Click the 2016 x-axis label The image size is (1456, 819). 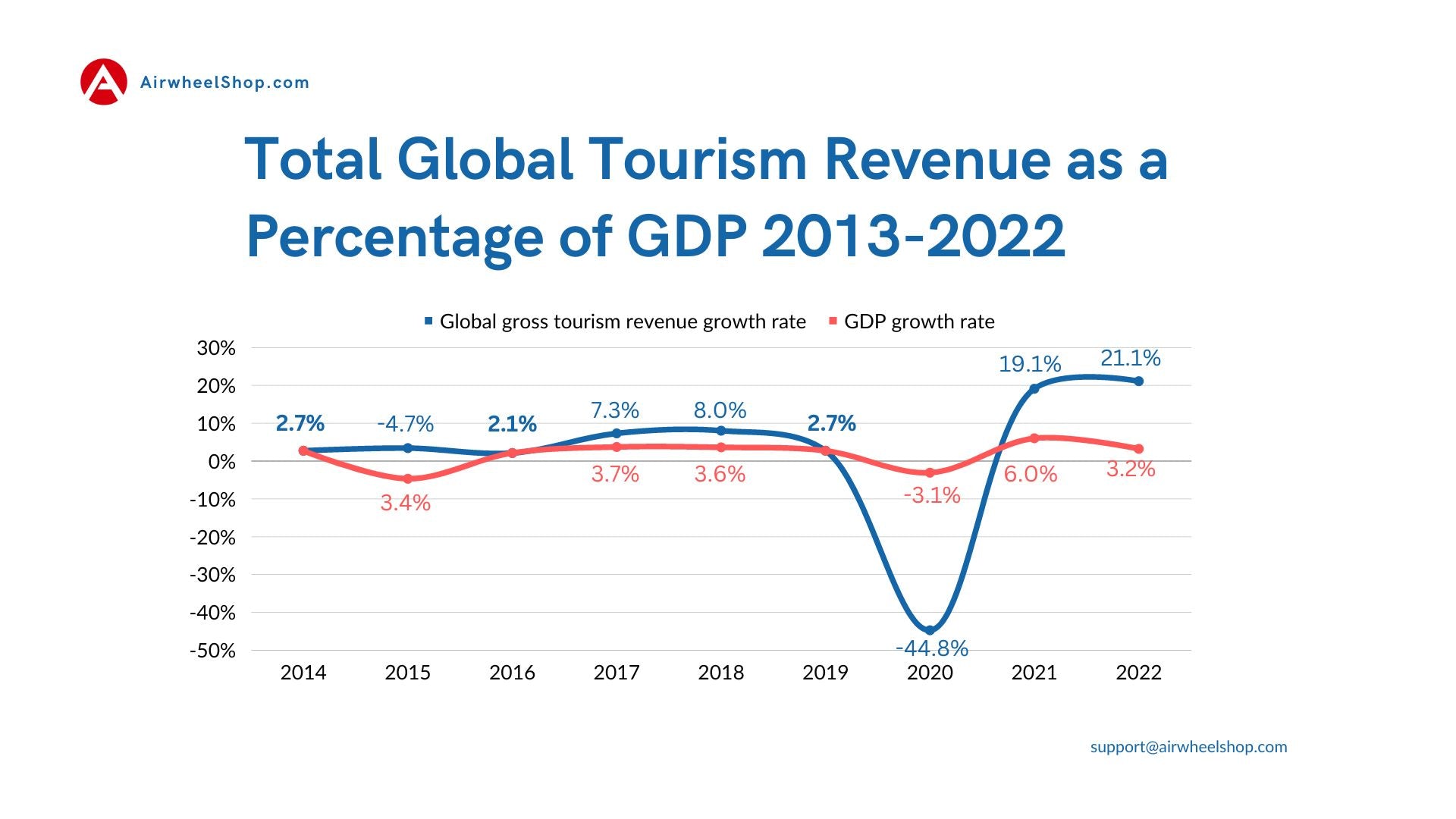point(512,673)
